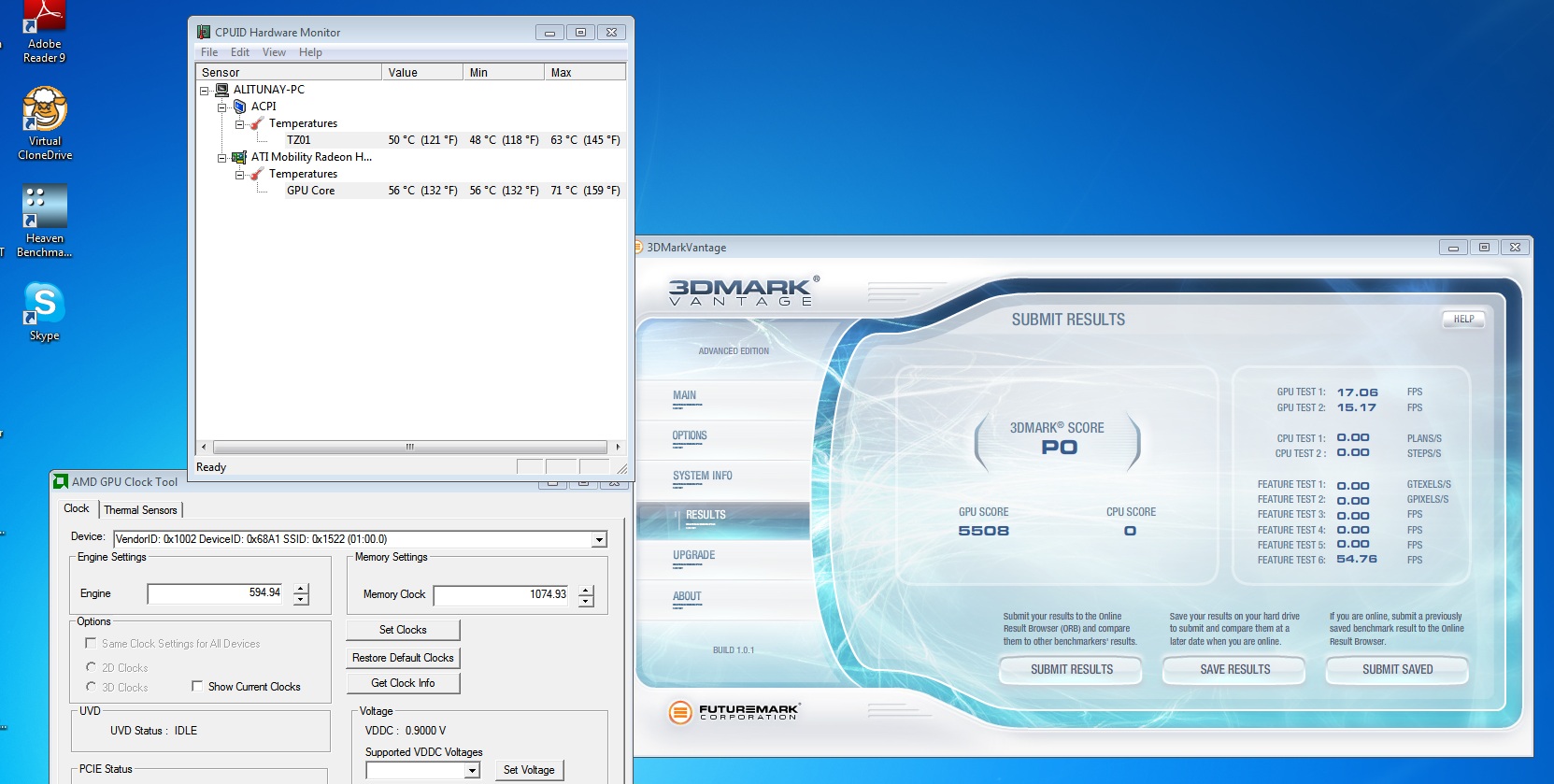1554x784 pixels.
Task: Click the Engine clock input field
Action: (216, 593)
